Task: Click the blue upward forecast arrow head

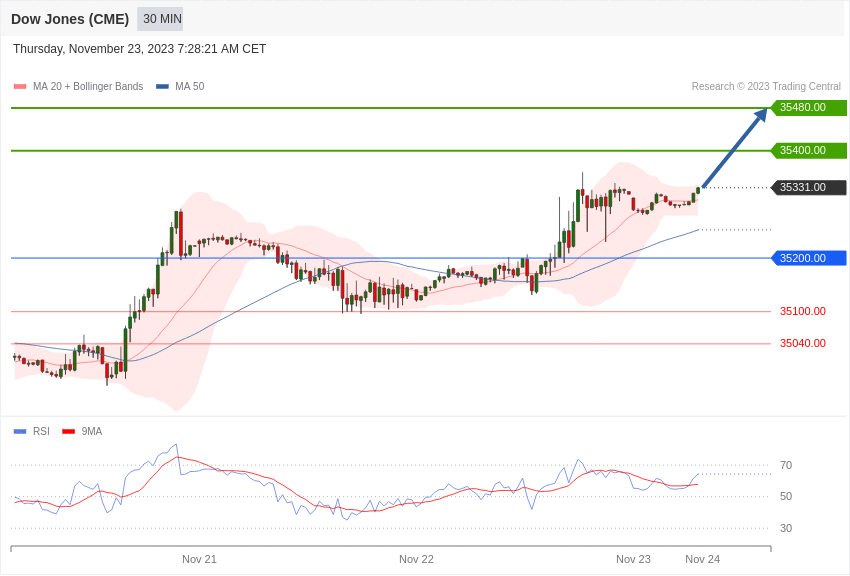Action: (x=761, y=114)
